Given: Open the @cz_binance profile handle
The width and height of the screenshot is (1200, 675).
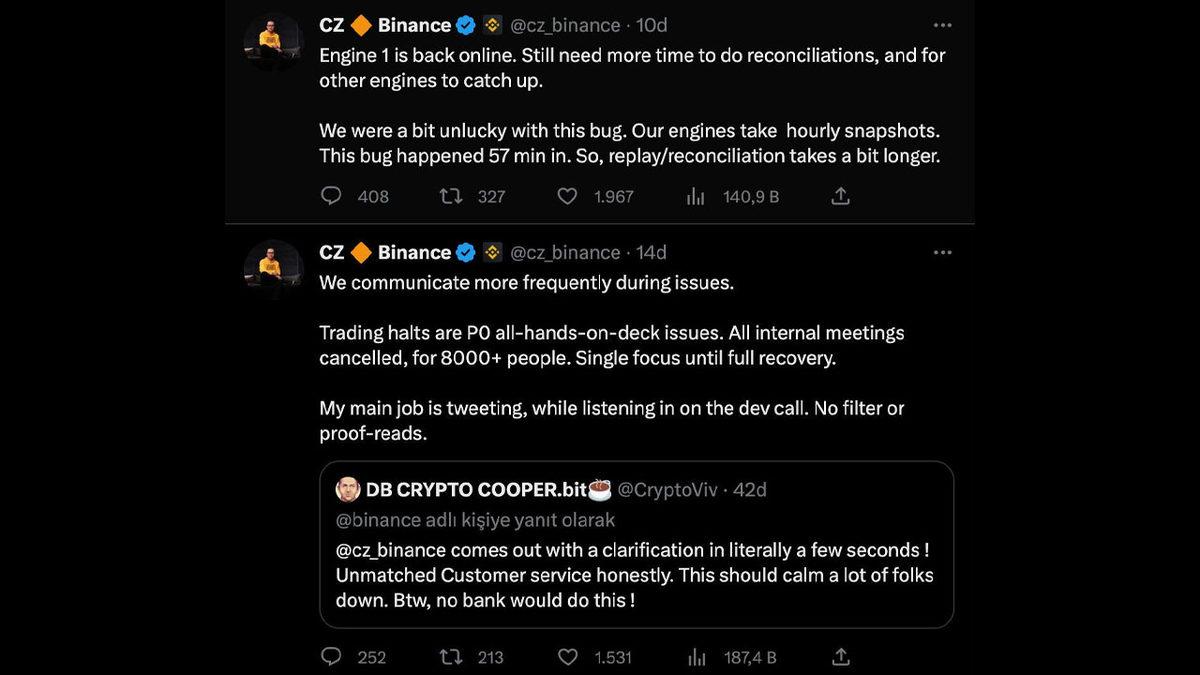Looking at the screenshot, I should pos(566,25).
